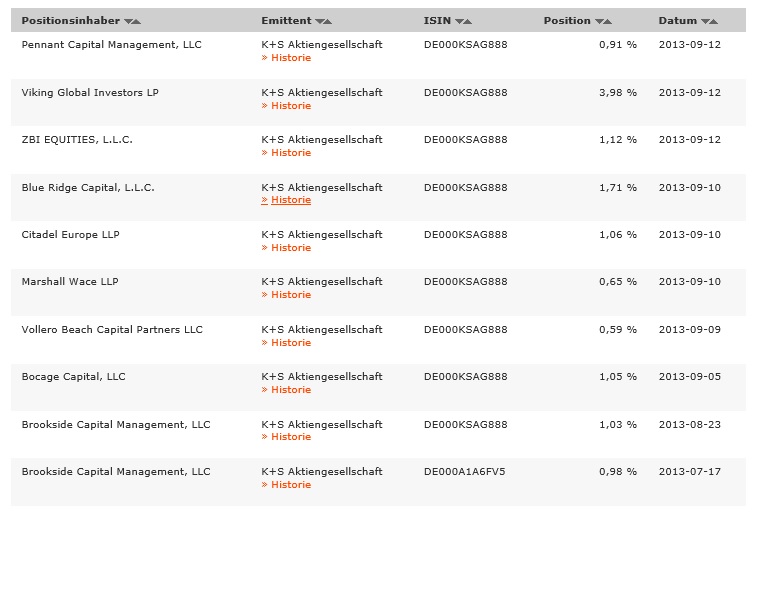Image resolution: width=768 pixels, height=614 pixels.
Task: Click position value 3,98 %
Action: point(618,93)
